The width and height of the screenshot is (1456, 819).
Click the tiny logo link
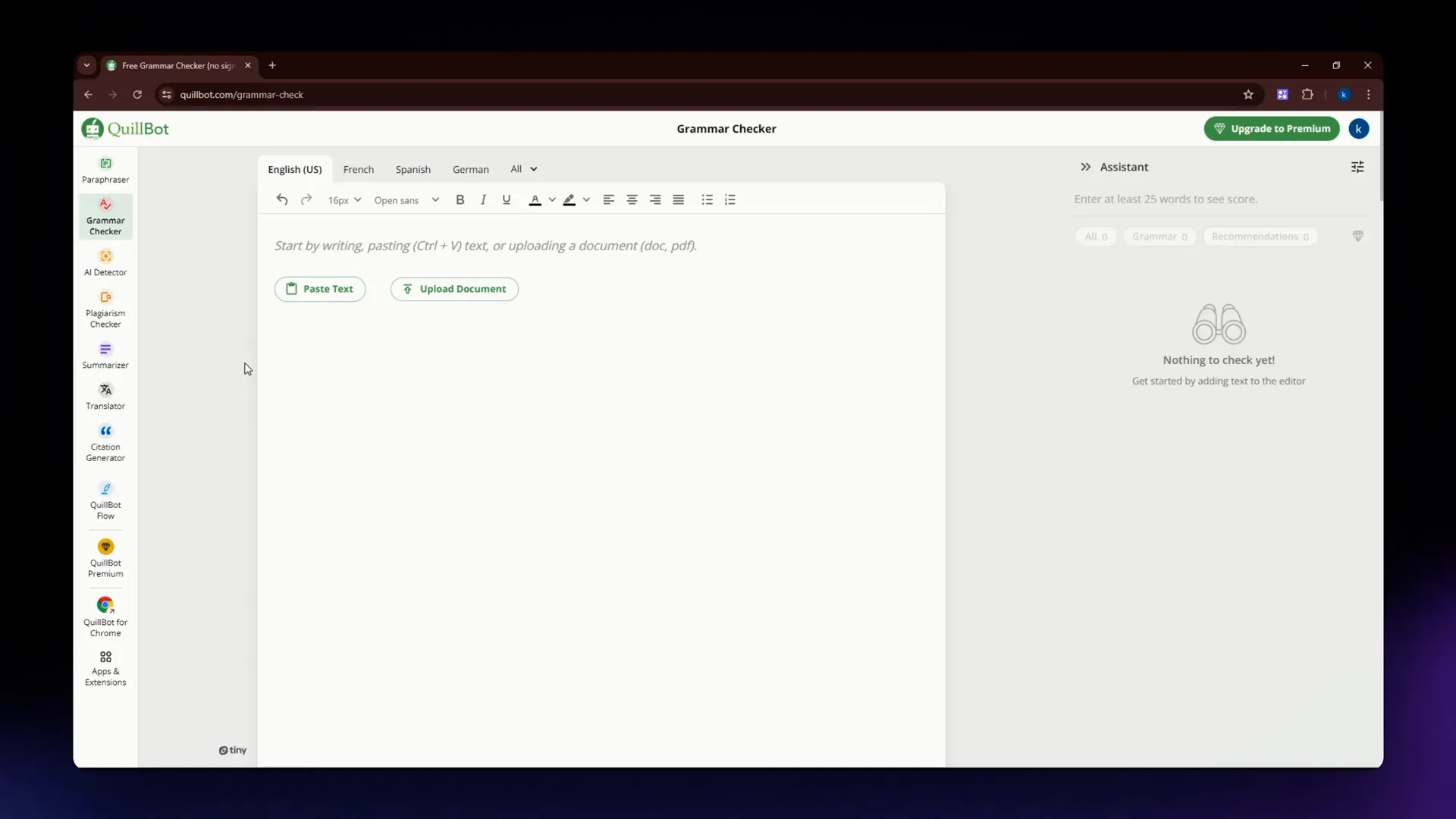pyautogui.click(x=233, y=750)
